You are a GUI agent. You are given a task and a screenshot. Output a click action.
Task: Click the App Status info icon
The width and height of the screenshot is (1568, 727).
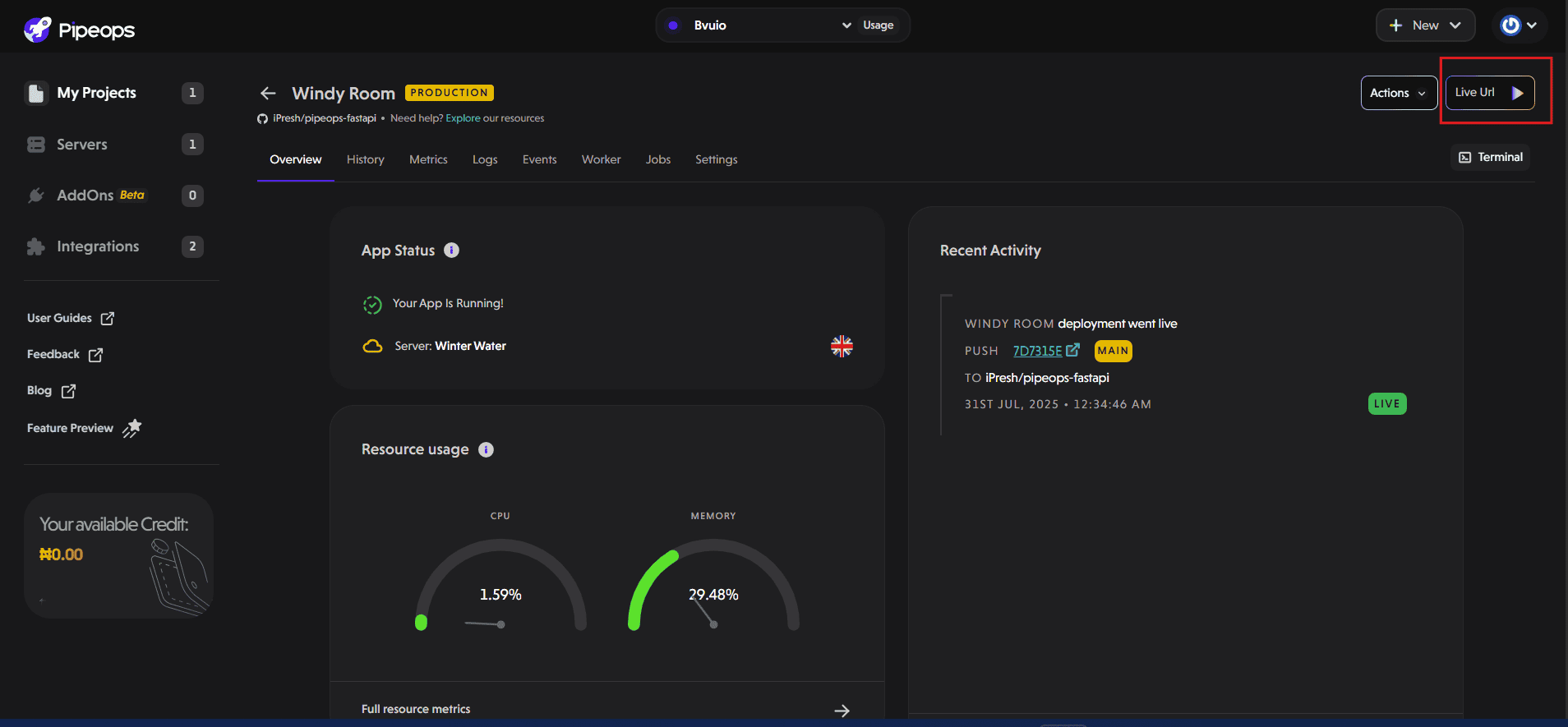451,251
